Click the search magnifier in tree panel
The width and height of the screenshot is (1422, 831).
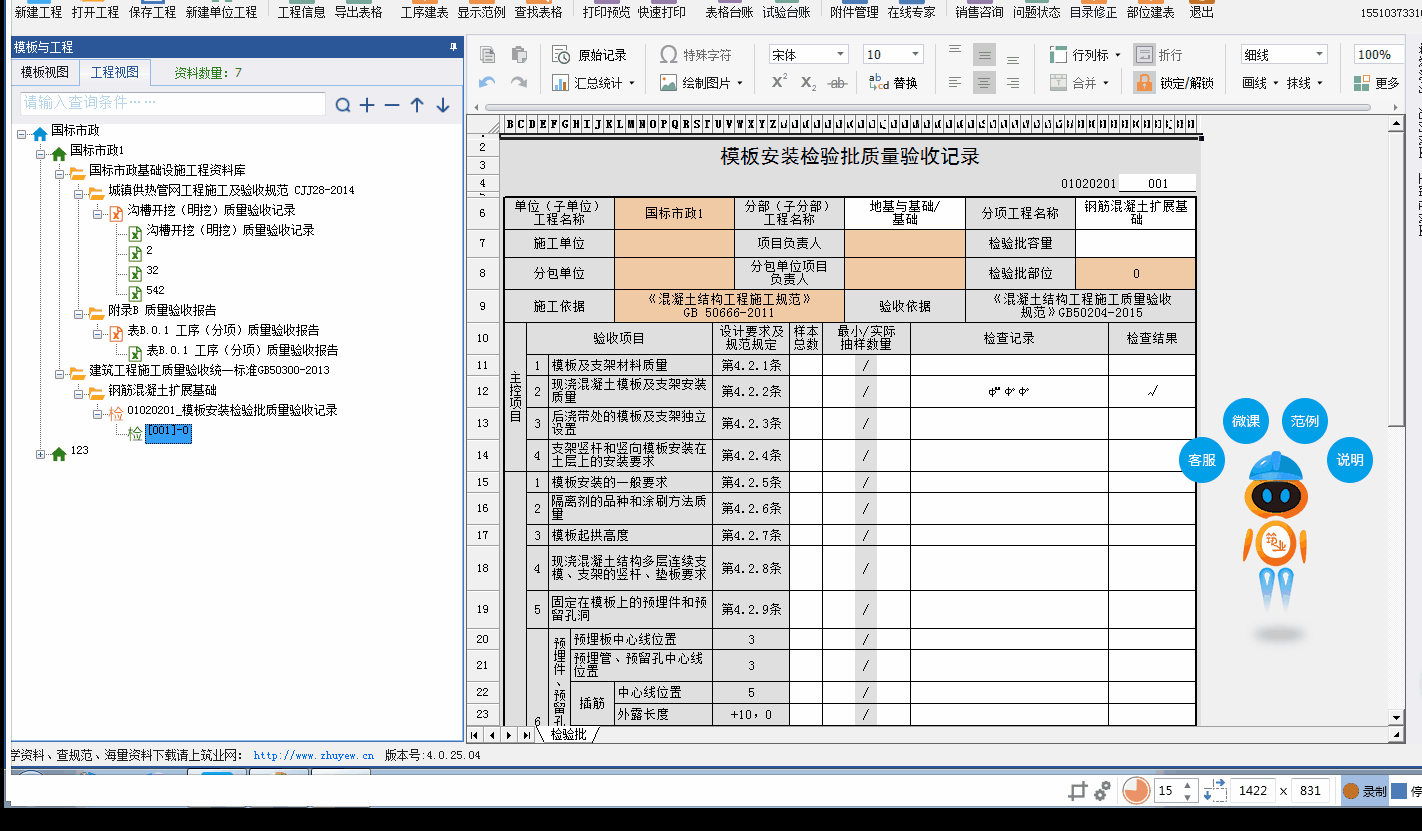tap(343, 105)
